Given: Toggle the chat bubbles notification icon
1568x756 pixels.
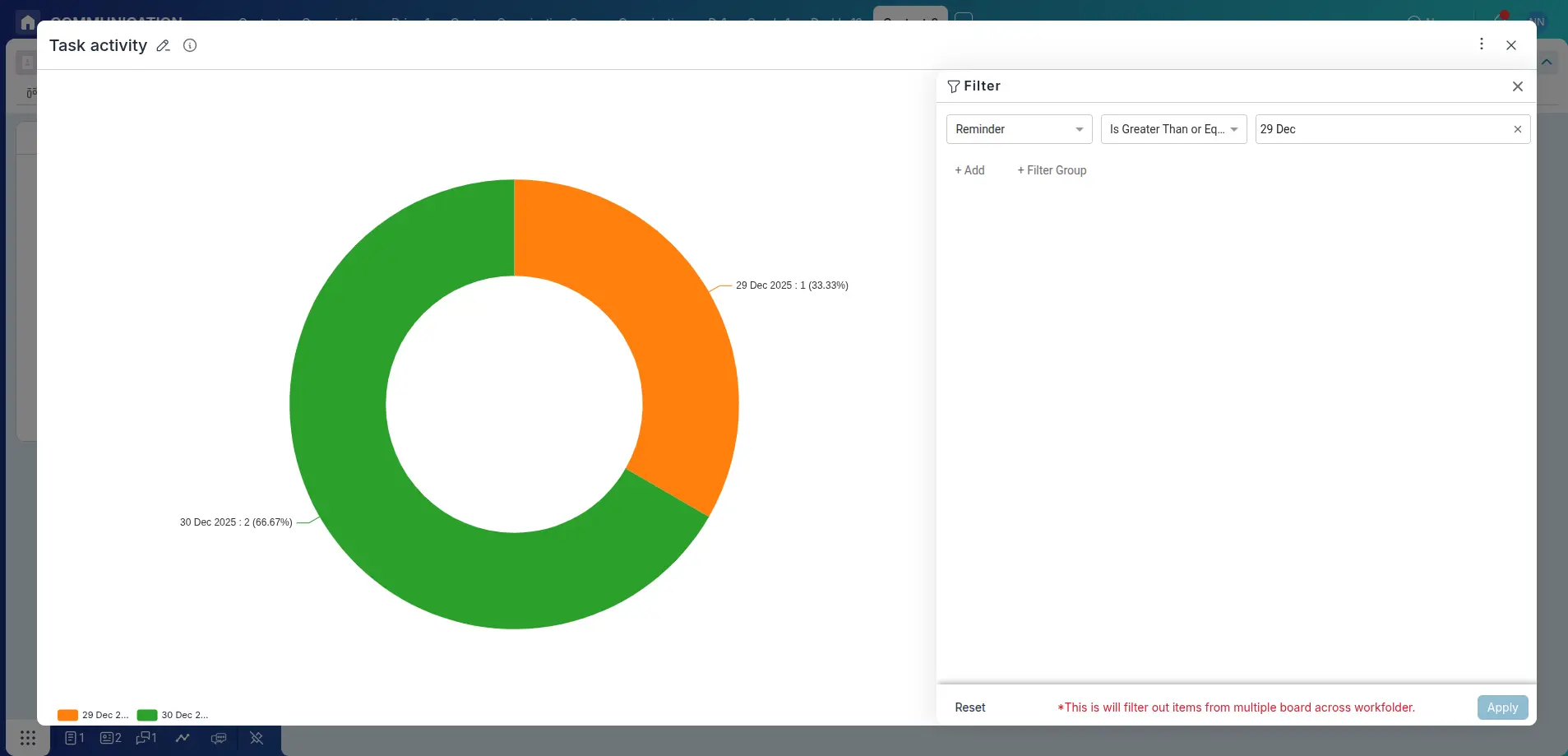Looking at the screenshot, I should [218, 738].
